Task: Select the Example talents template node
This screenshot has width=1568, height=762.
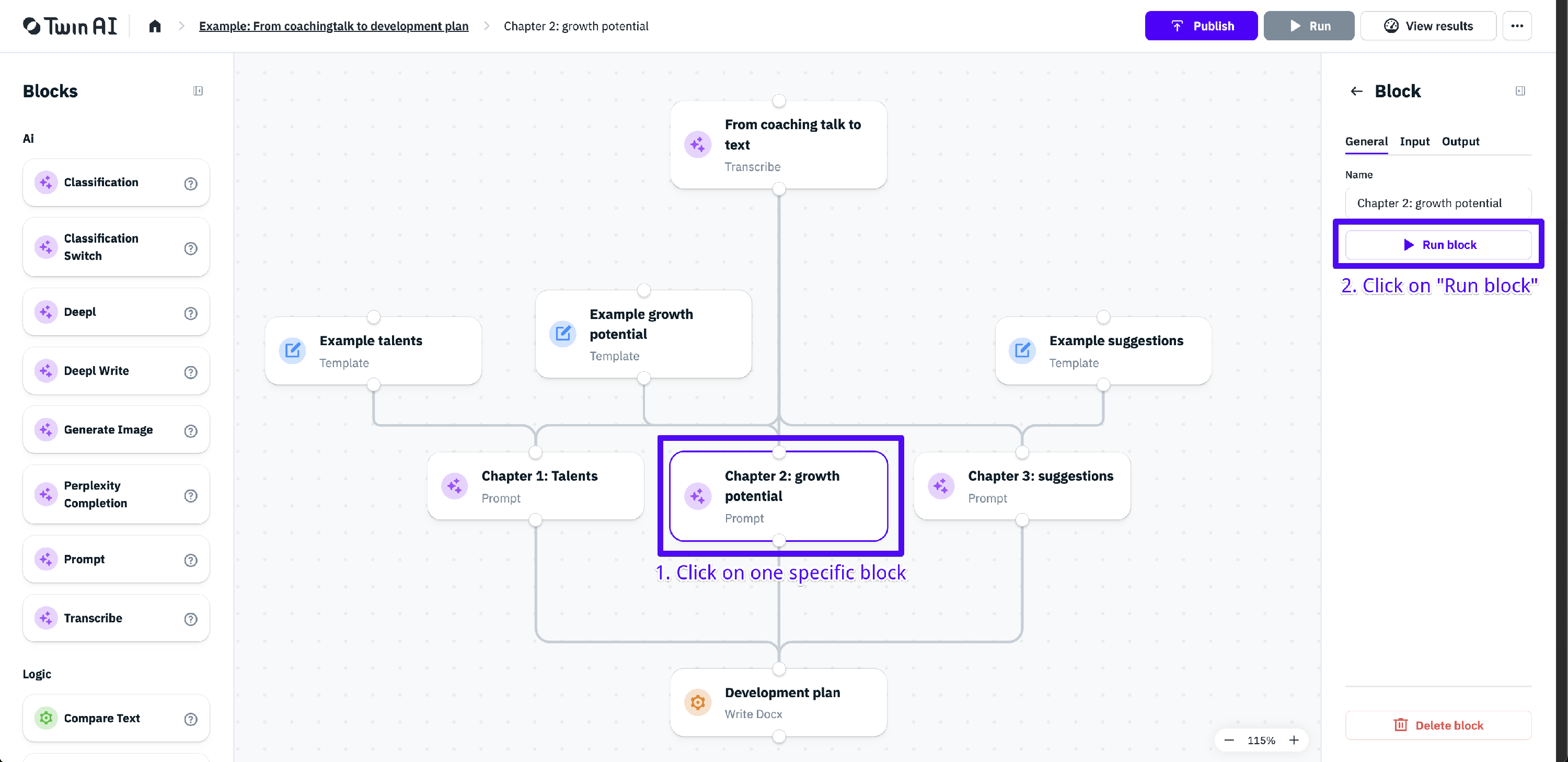Action: point(373,351)
